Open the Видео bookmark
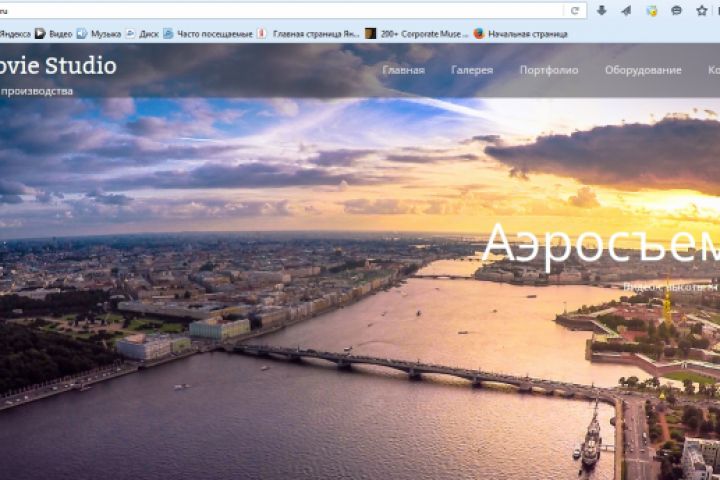The width and height of the screenshot is (720, 480). 54,34
